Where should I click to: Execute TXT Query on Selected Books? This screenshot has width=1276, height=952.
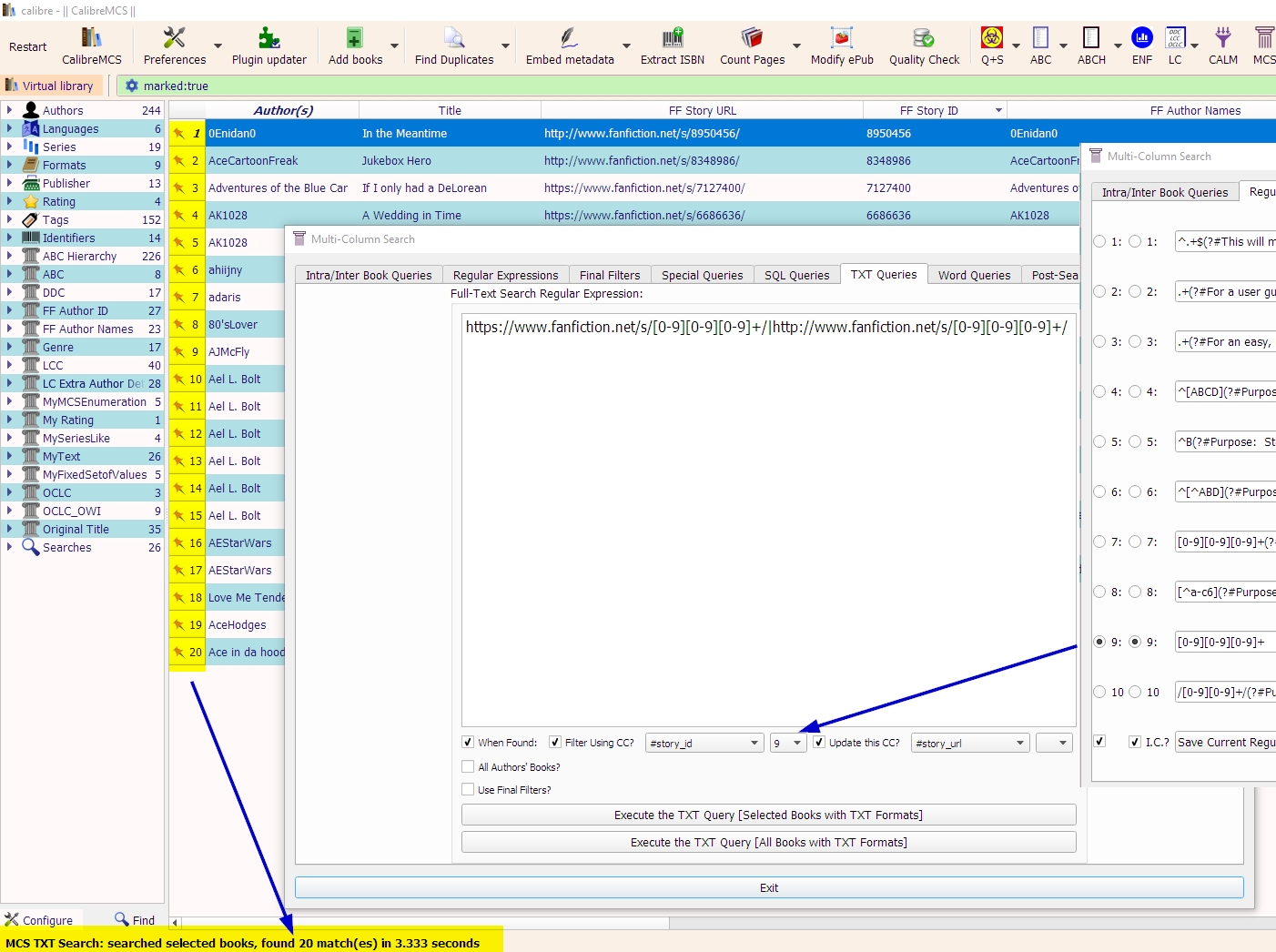pyautogui.click(x=768, y=815)
